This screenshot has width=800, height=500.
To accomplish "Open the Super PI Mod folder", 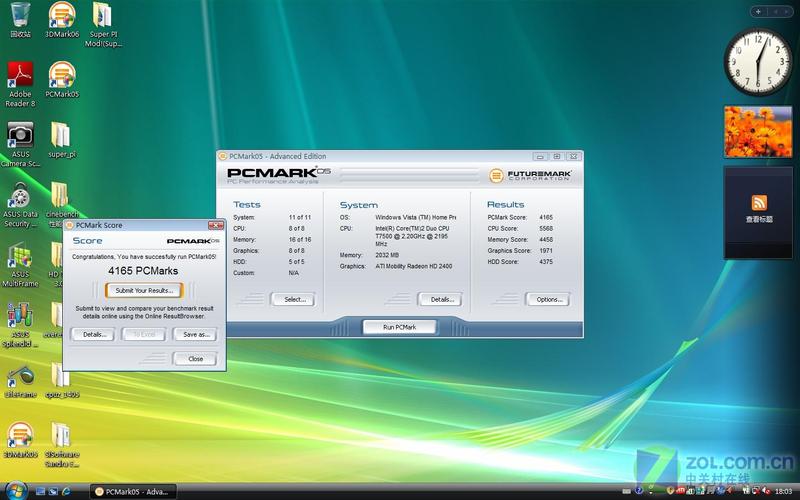I will point(103,24).
